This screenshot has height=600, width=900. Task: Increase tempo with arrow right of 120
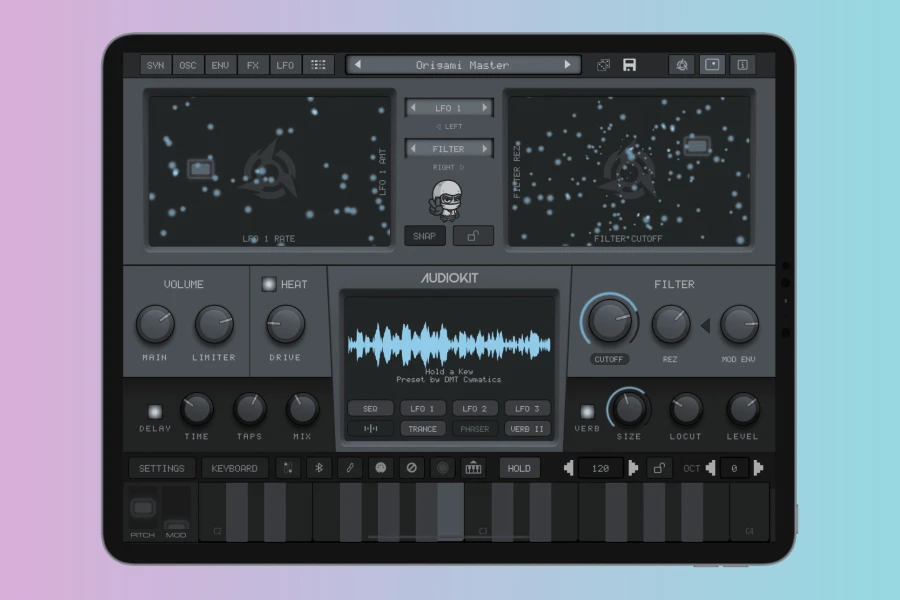pyautogui.click(x=633, y=468)
